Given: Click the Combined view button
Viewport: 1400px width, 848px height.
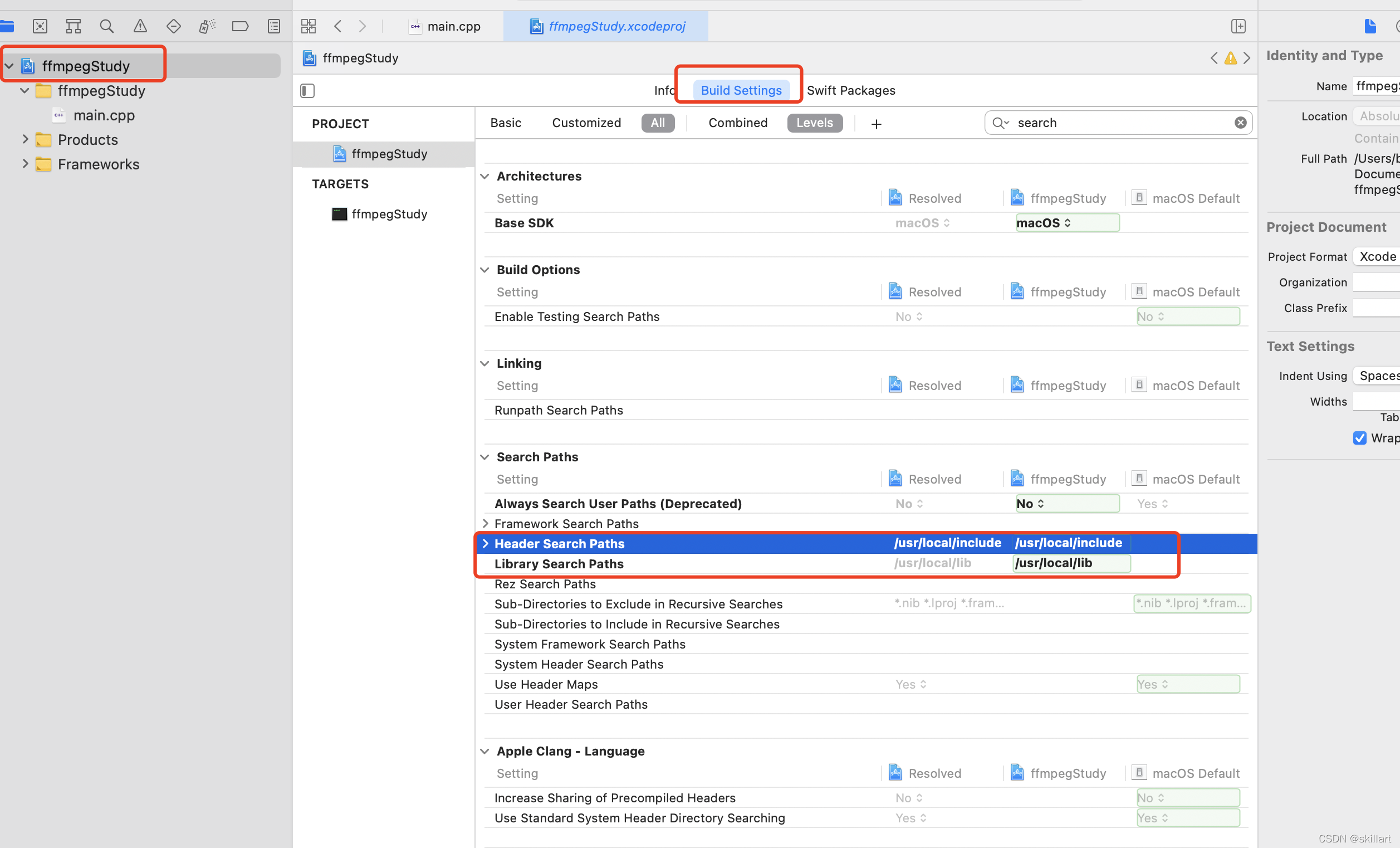Looking at the screenshot, I should point(737,123).
